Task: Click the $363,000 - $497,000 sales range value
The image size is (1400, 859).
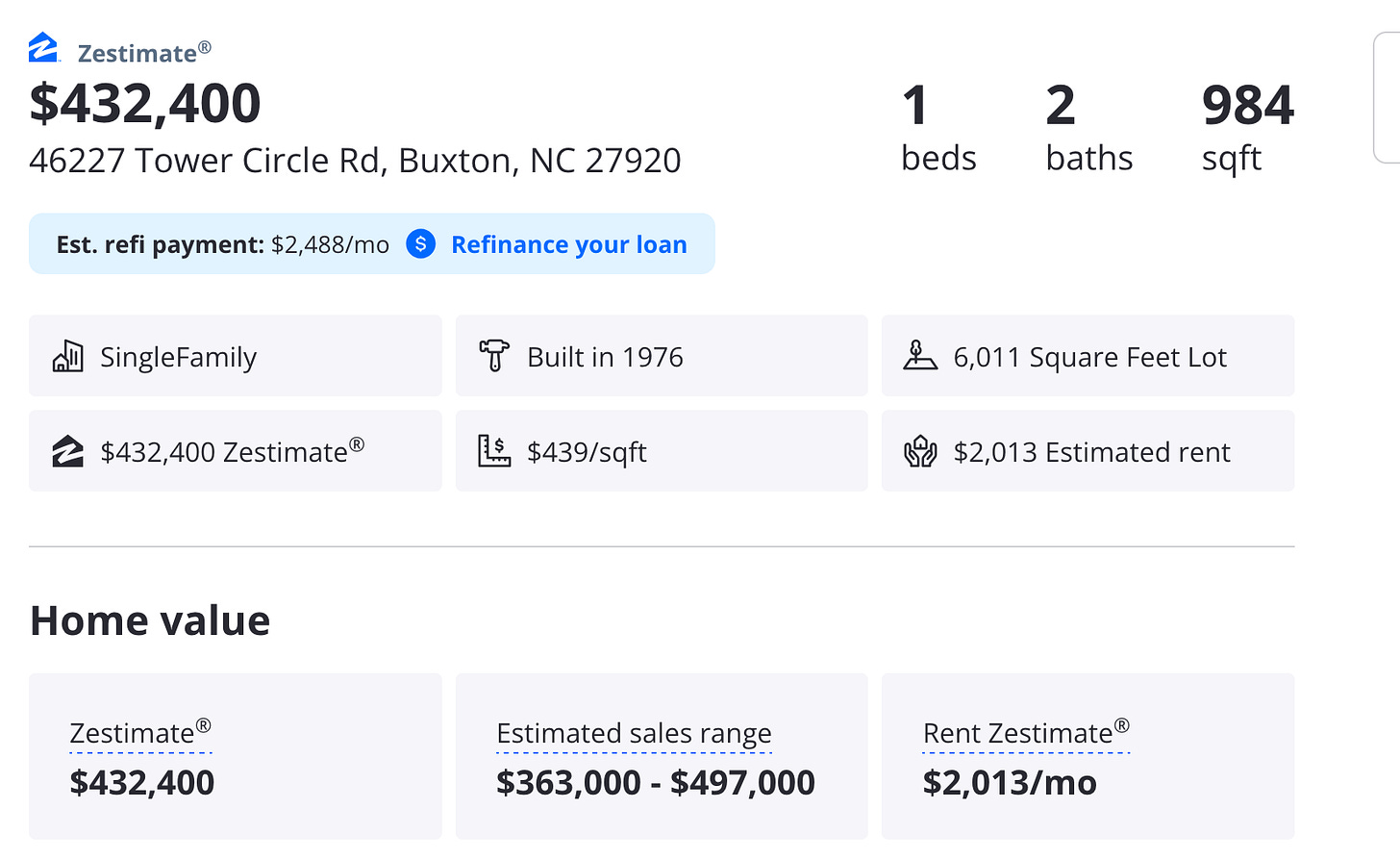Action: (x=655, y=783)
